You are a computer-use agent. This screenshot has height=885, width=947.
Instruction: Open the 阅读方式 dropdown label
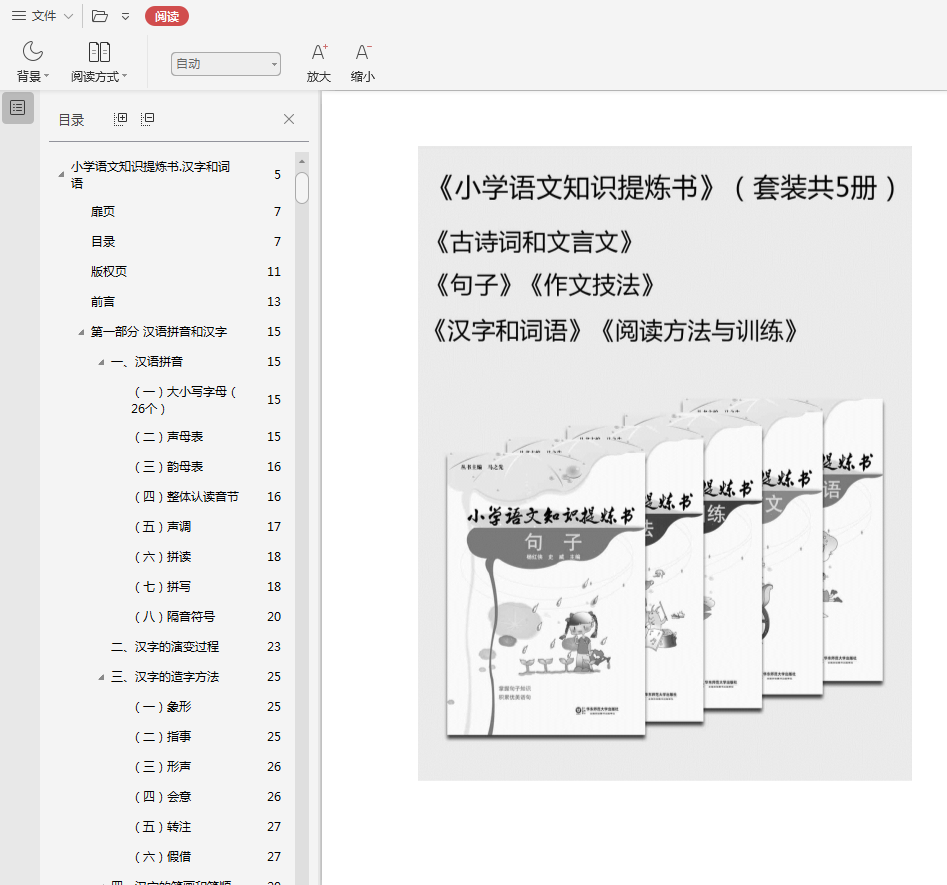[99, 77]
